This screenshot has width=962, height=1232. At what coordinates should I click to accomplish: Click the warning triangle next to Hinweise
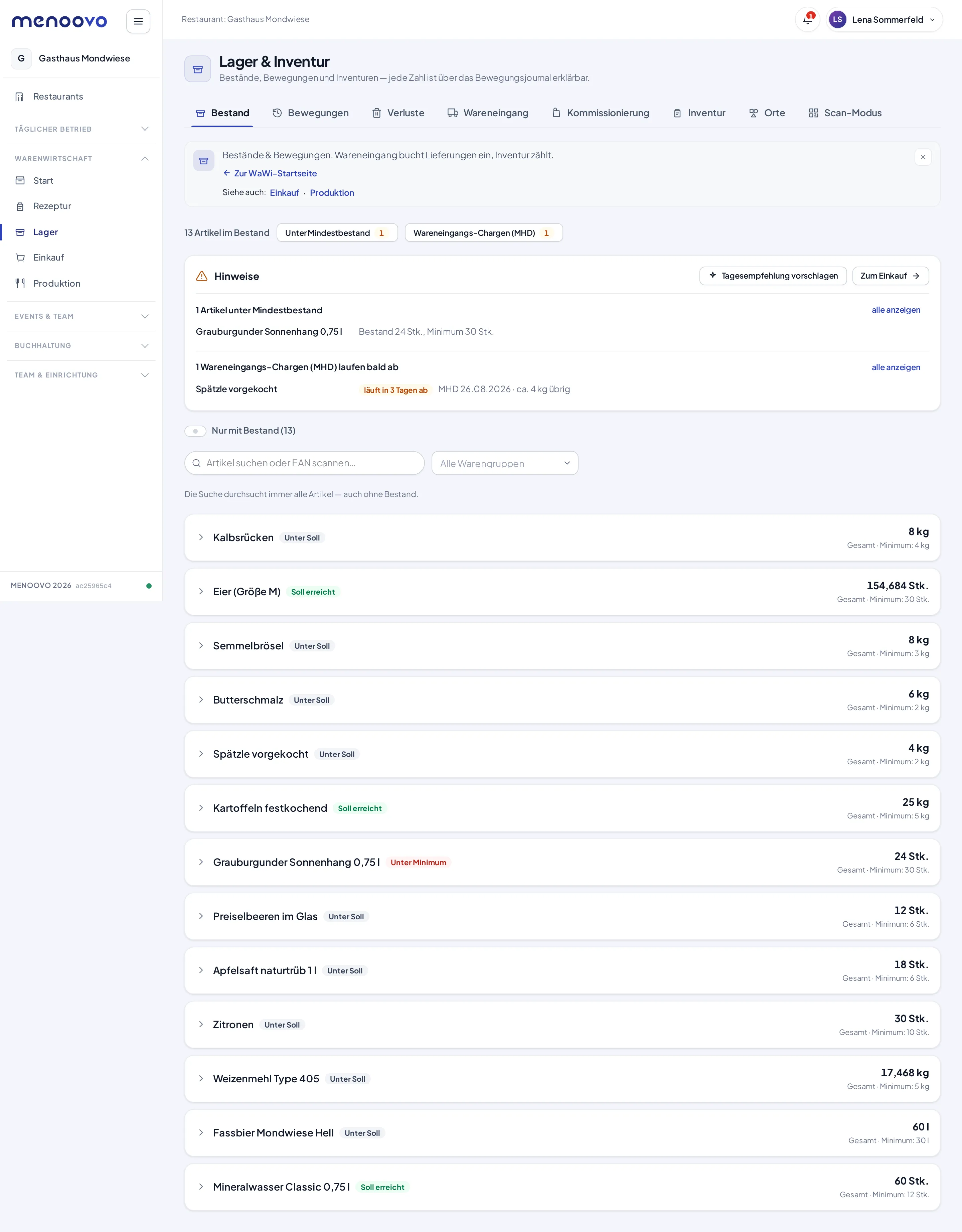202,276
